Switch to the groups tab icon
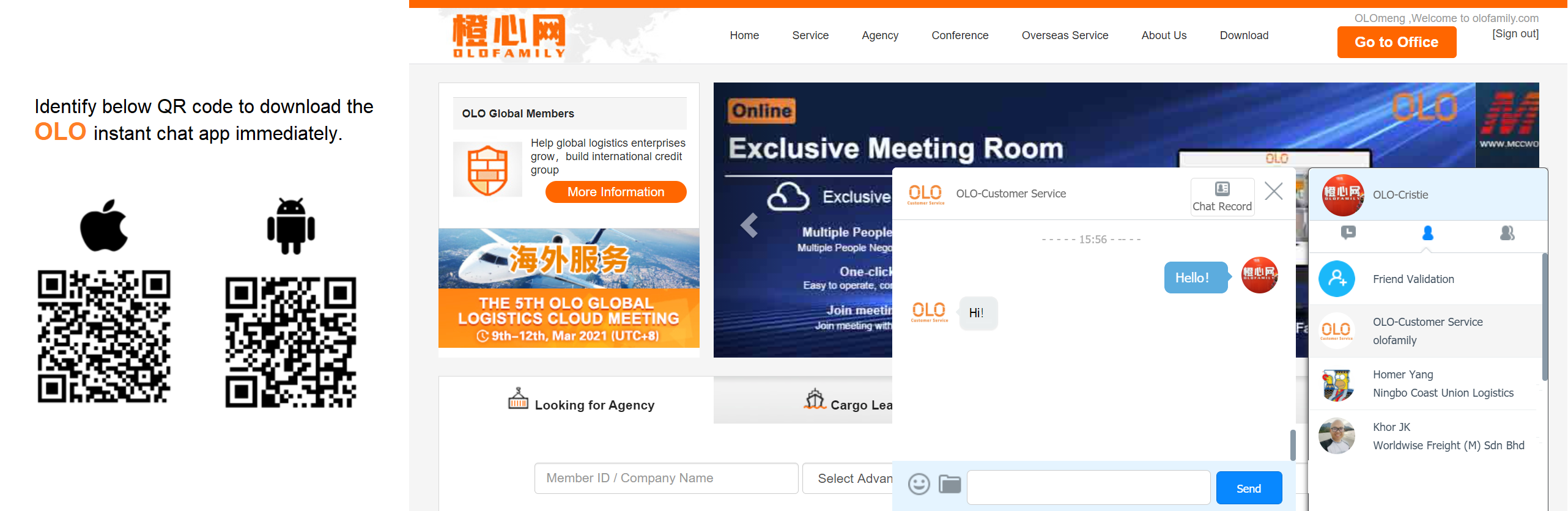1568x511 pixels. coord(1507,233)
